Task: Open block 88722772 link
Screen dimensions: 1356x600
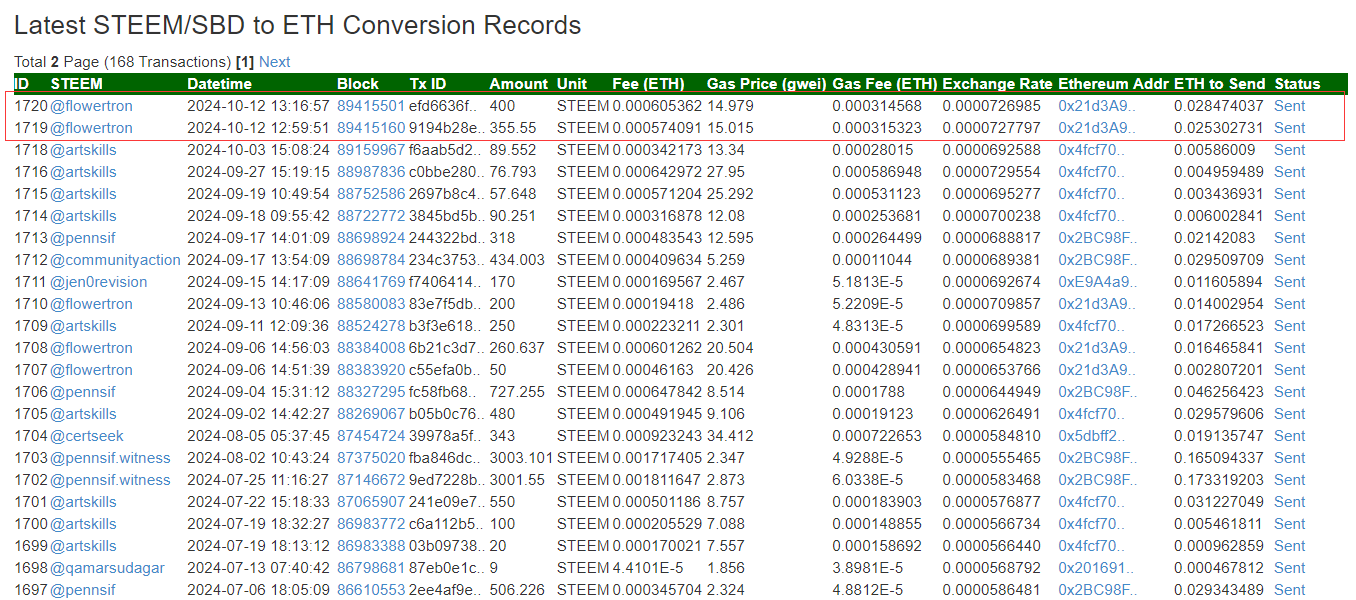Action: [x=371, y=216]
